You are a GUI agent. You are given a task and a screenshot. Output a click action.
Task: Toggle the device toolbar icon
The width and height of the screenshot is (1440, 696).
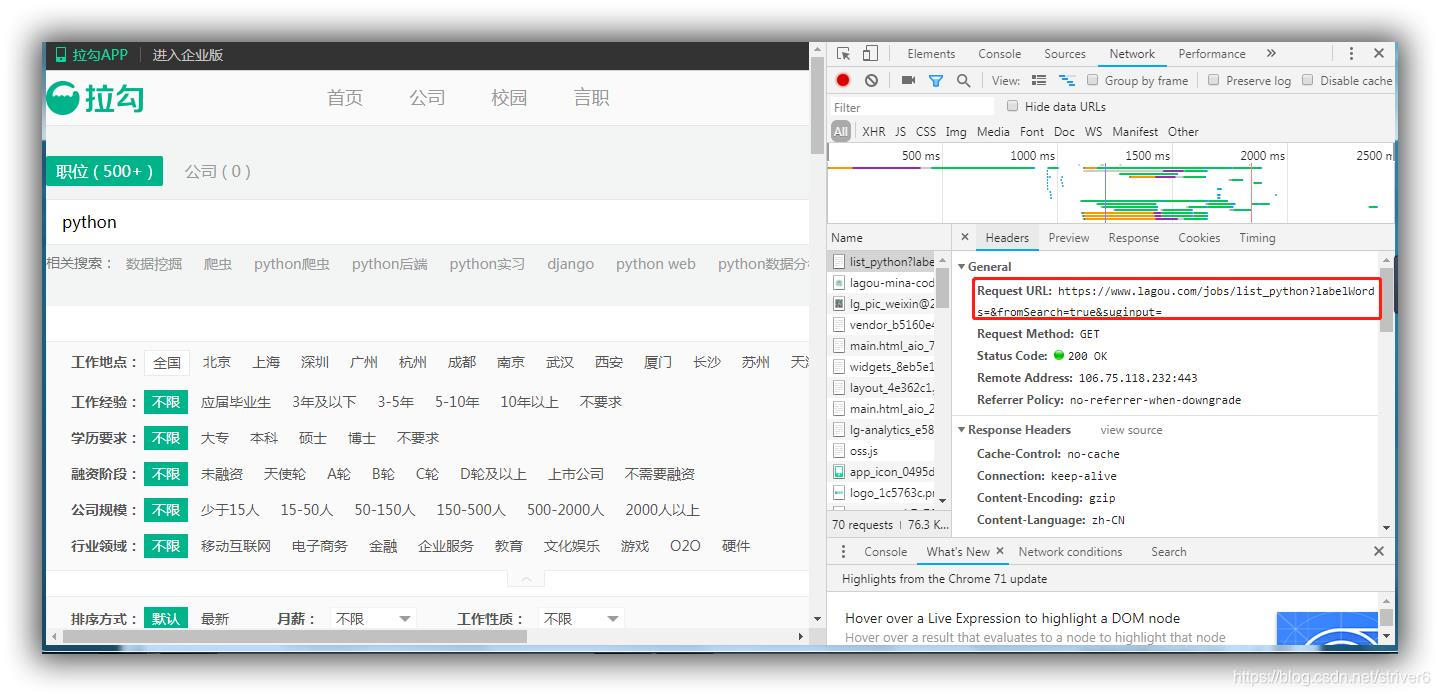(870, 54)
